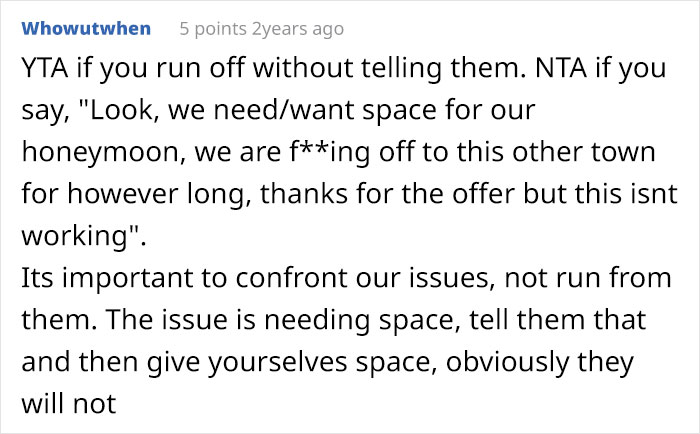Click the "2years ago" comment timestamp
The height and width of the screenshot is (434, 700).
tap(298, 29)
